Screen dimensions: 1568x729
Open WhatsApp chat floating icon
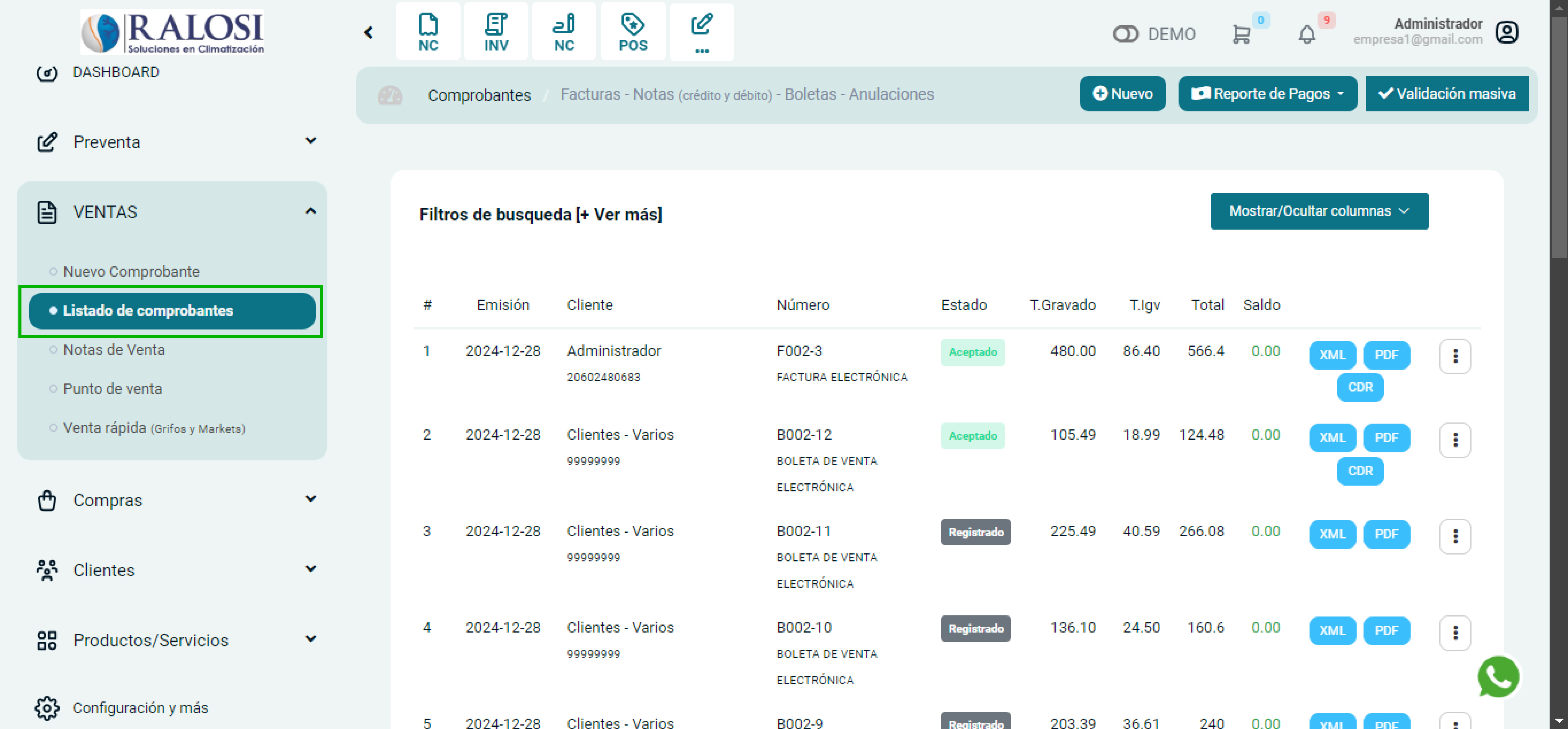coord(1498,677)
